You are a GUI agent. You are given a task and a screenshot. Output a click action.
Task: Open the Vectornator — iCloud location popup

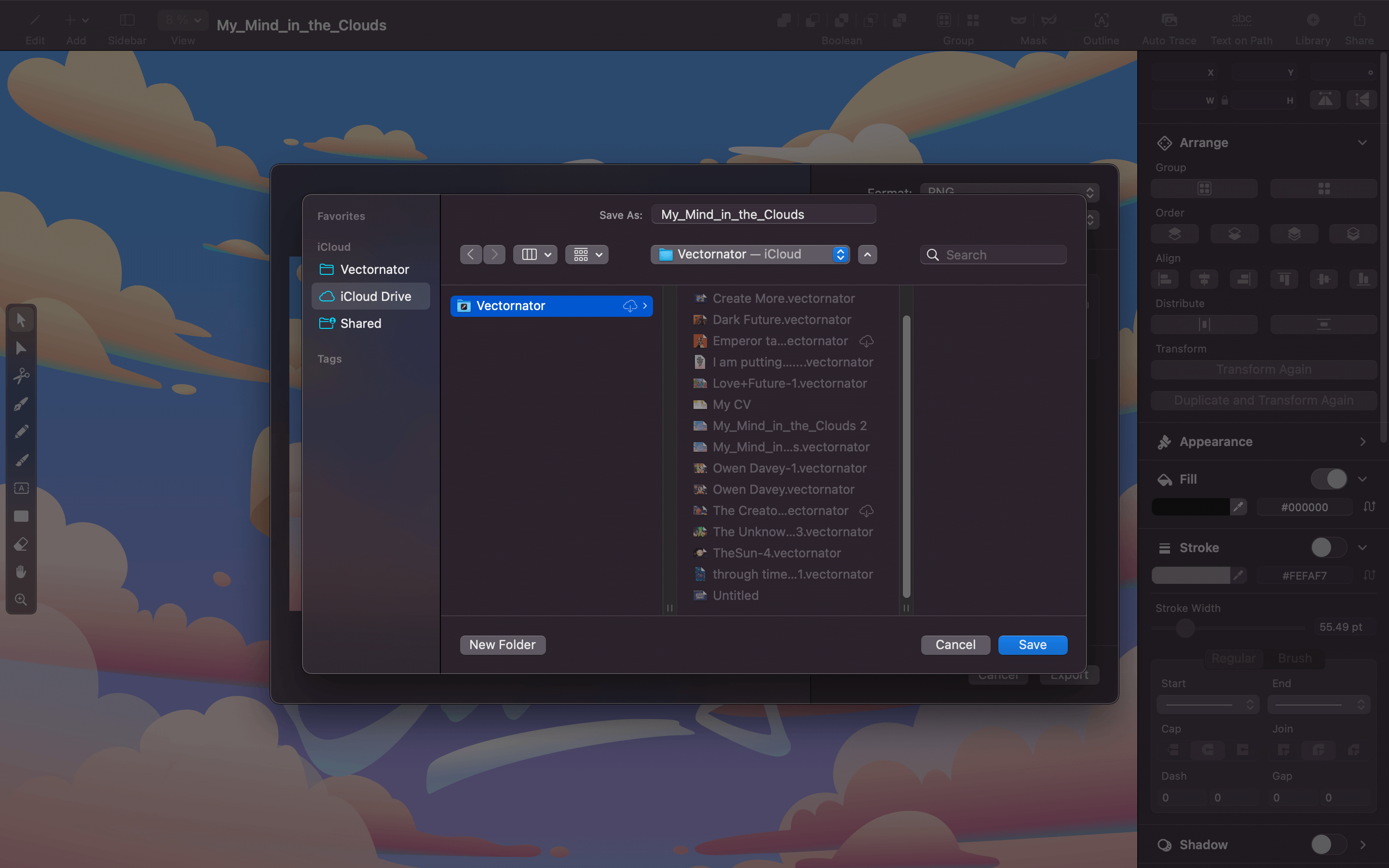(750, 254)
